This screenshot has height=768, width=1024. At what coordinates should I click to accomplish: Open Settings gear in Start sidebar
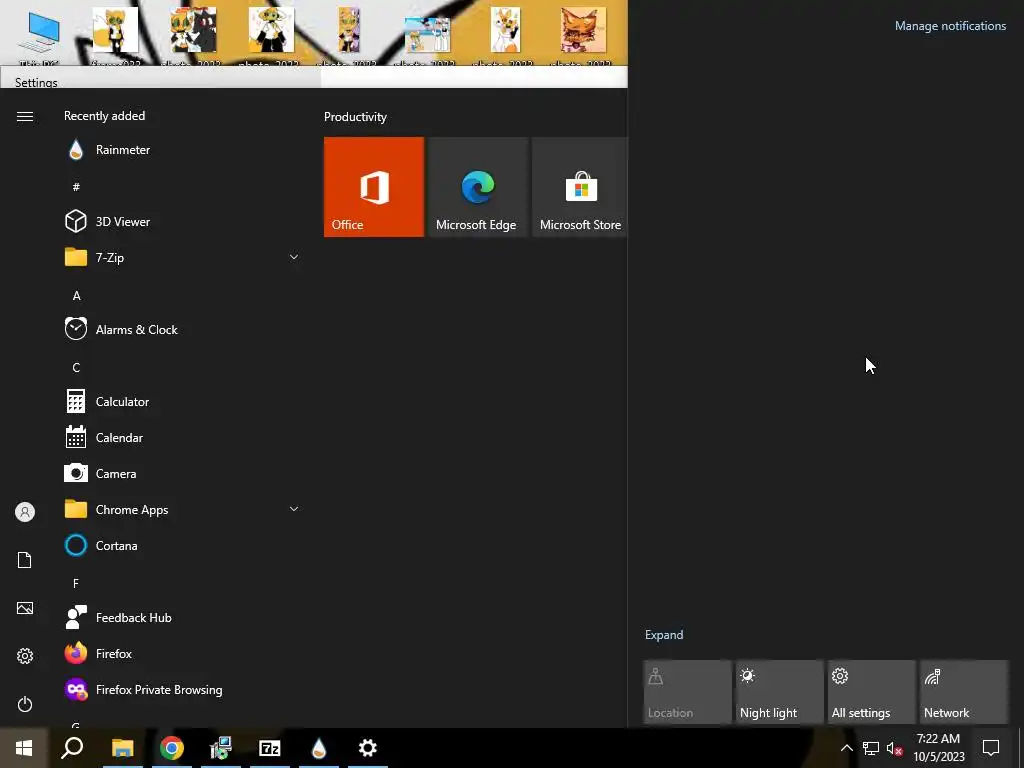pos(25,656)
